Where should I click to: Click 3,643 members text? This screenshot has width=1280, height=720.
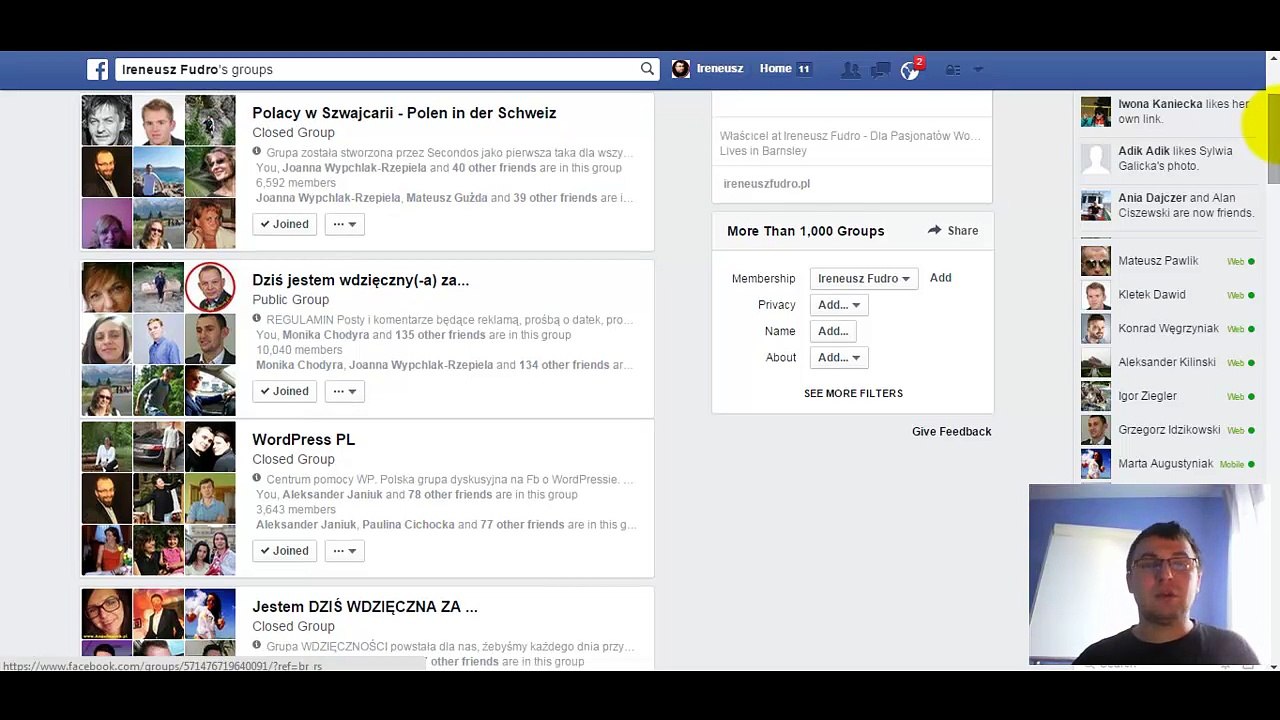pos(296,510)
